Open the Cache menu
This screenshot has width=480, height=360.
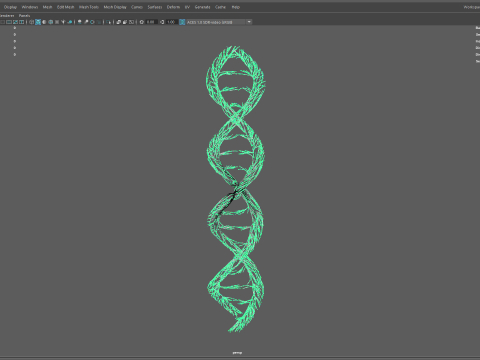[220, 7]
